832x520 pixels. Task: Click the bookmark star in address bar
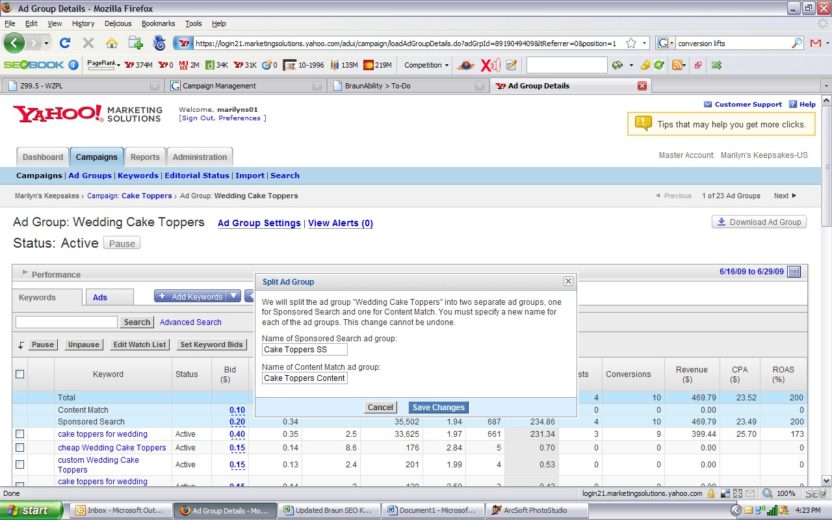(631, 43)
